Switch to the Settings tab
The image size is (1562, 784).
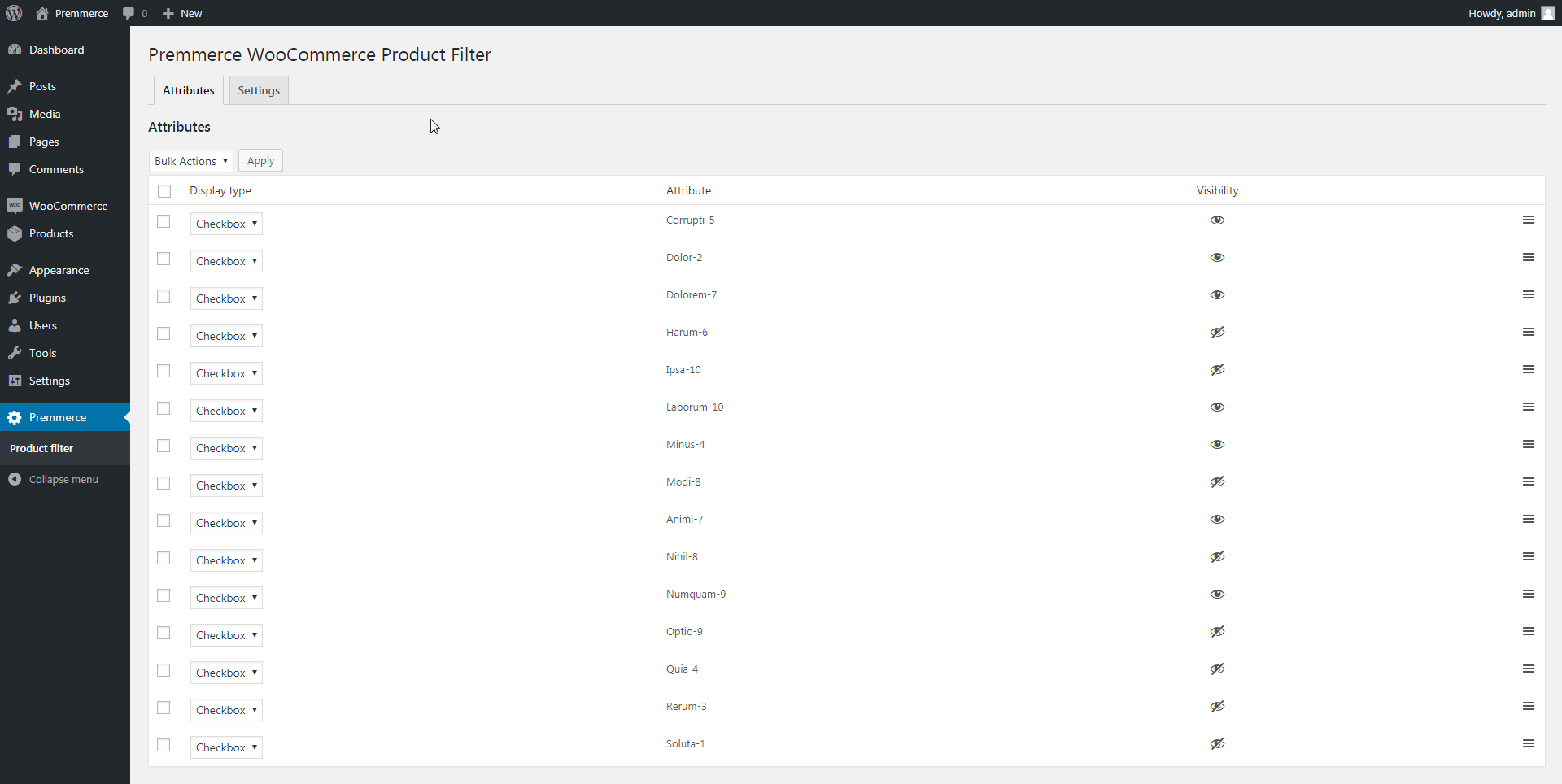[259, 90]
